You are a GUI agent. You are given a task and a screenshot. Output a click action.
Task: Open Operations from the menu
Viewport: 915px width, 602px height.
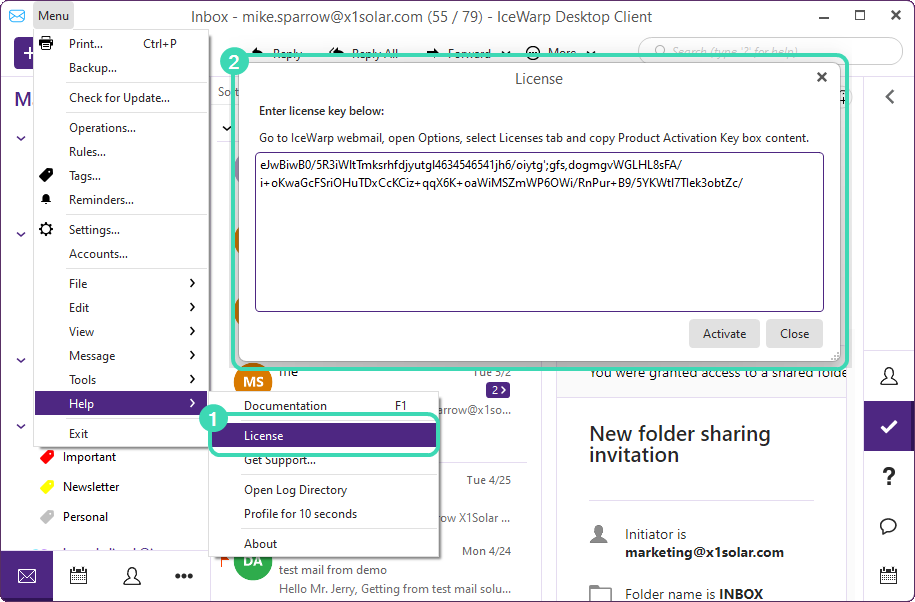click(x=121, y=128)
